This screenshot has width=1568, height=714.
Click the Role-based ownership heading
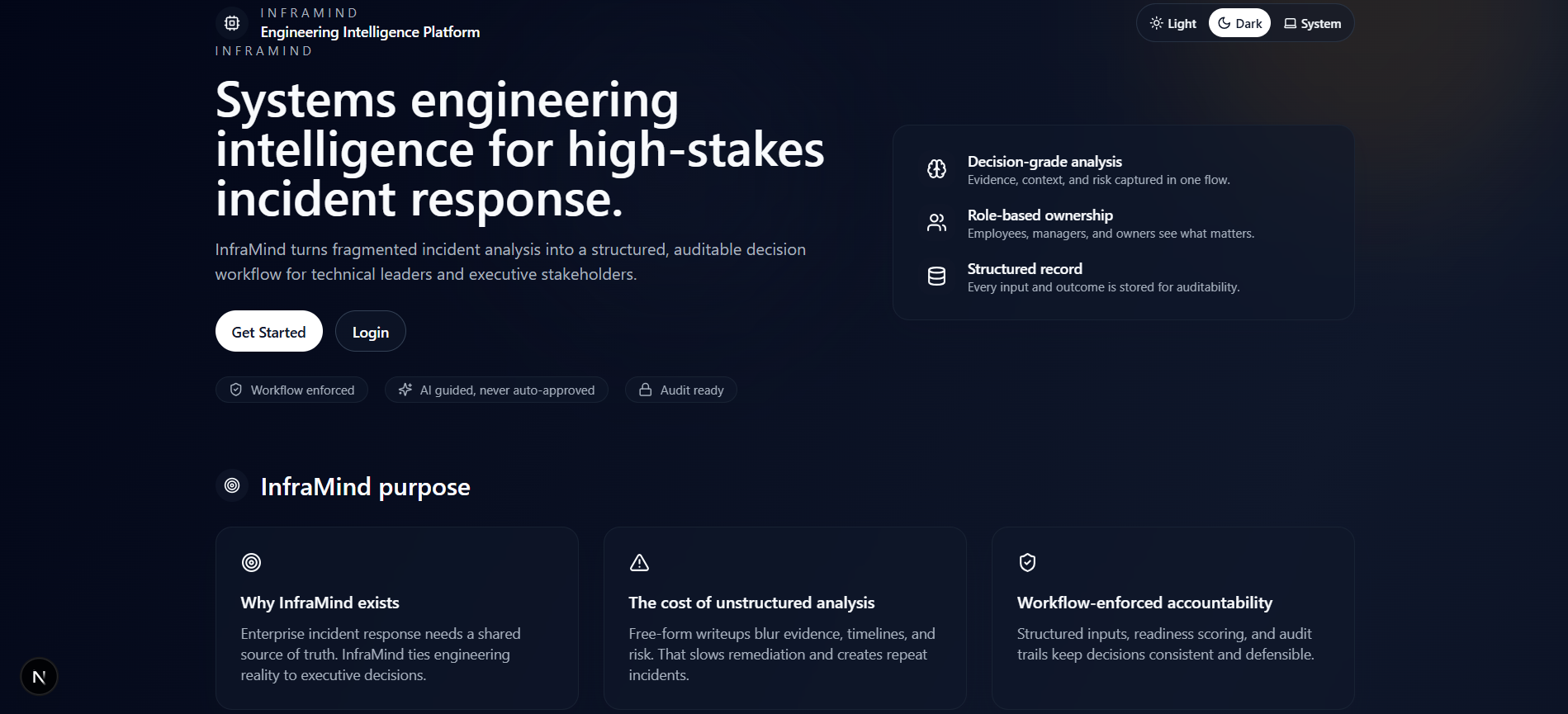point(1040,215)
